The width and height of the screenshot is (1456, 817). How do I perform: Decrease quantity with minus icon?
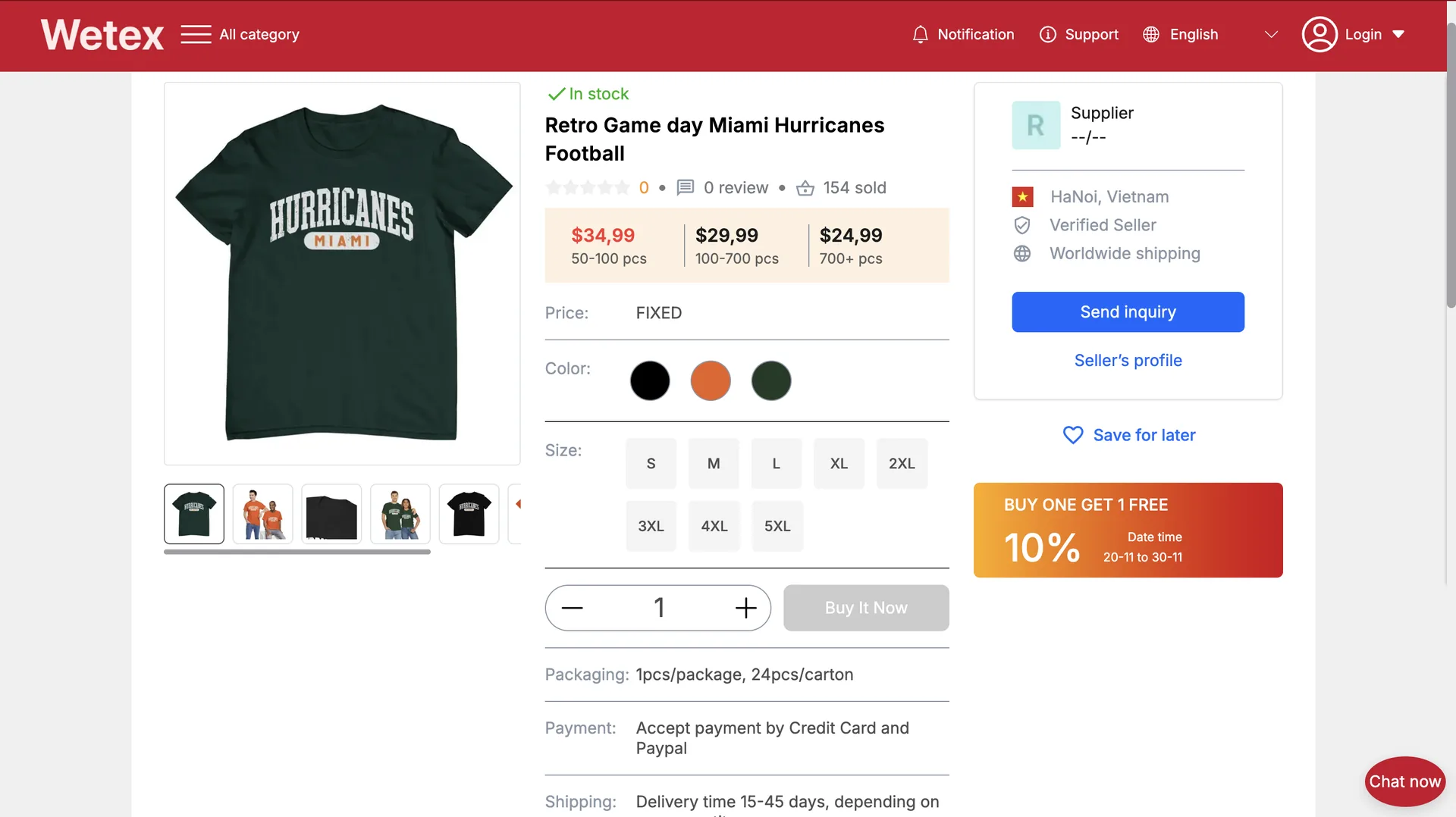tap(572, 608)
